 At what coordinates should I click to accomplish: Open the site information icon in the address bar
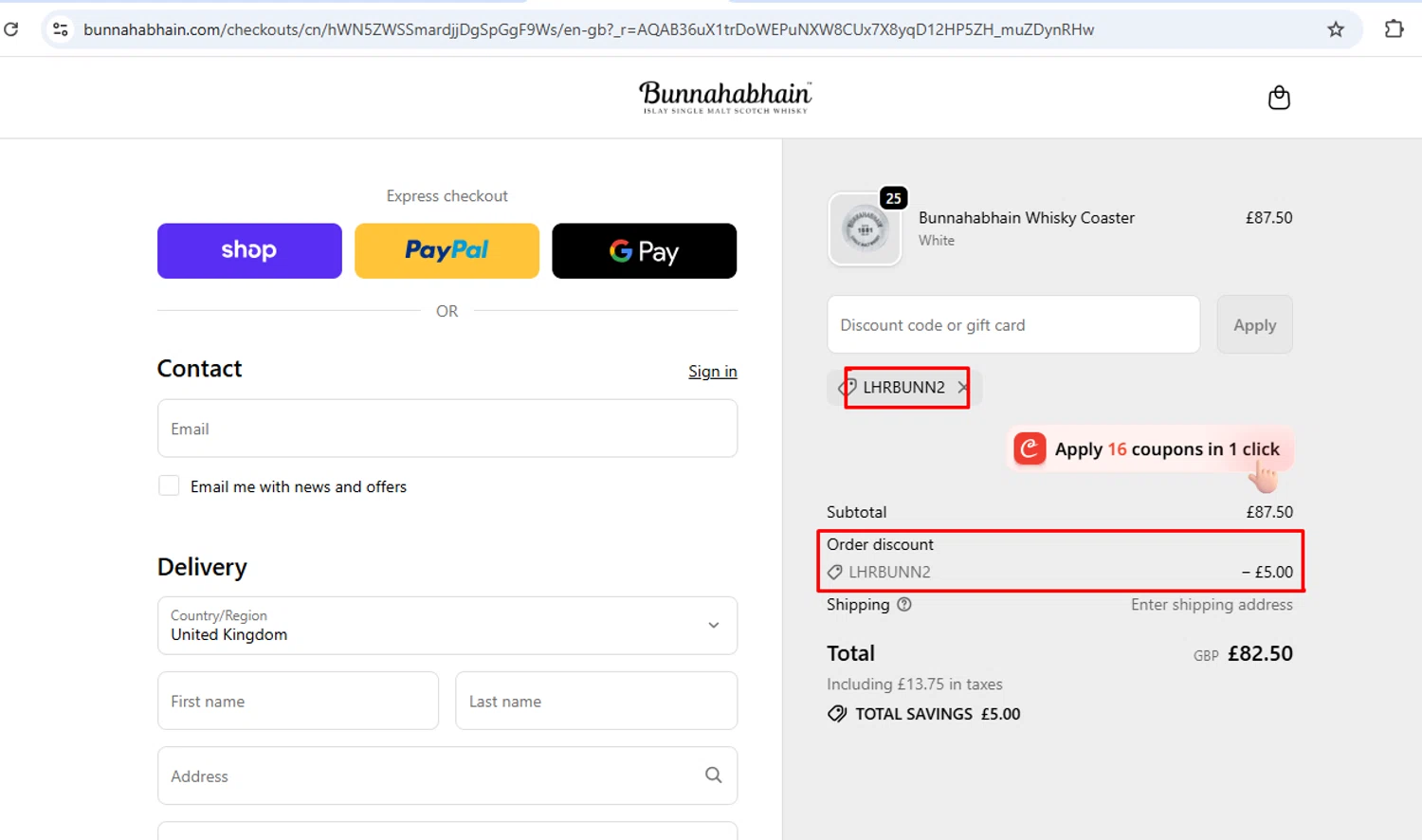pyautogui.click(x=61, y=29)
